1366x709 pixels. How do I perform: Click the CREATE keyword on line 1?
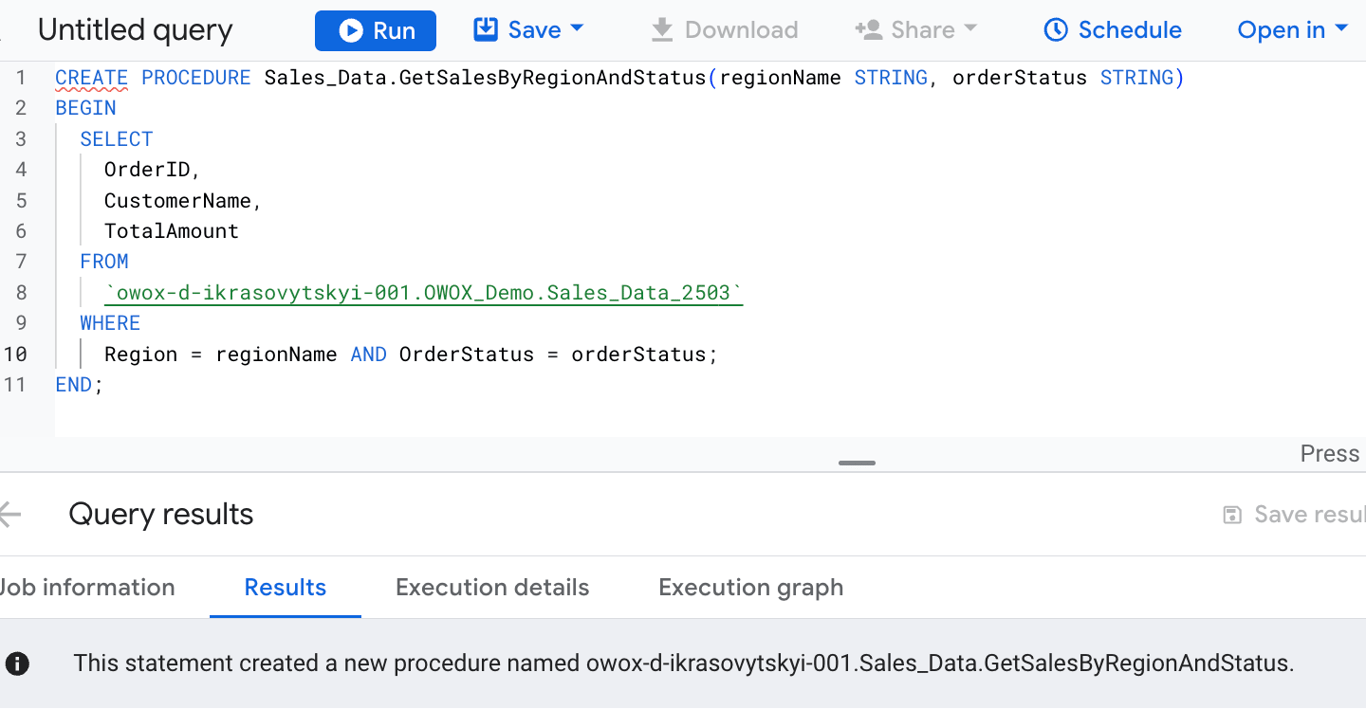91,77
